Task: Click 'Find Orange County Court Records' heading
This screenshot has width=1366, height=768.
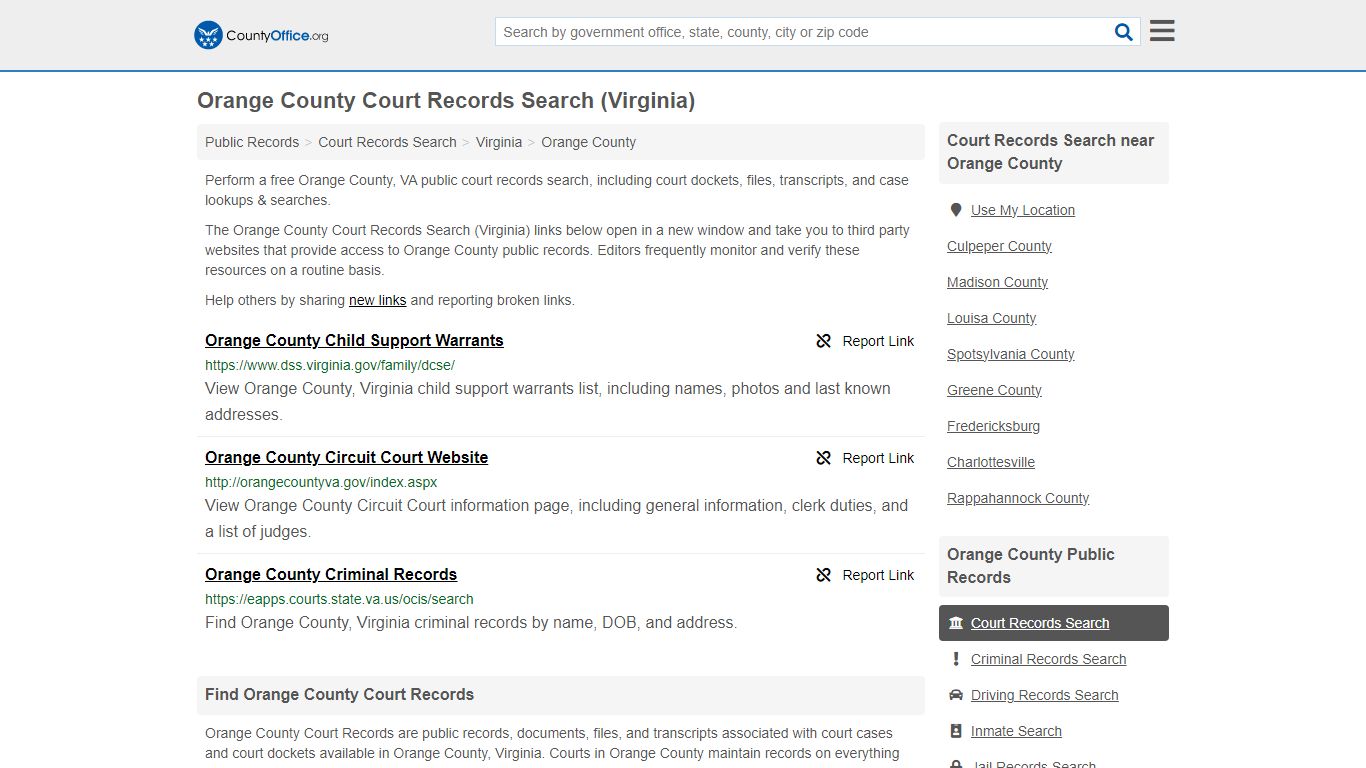Action: tap(339, 694)
